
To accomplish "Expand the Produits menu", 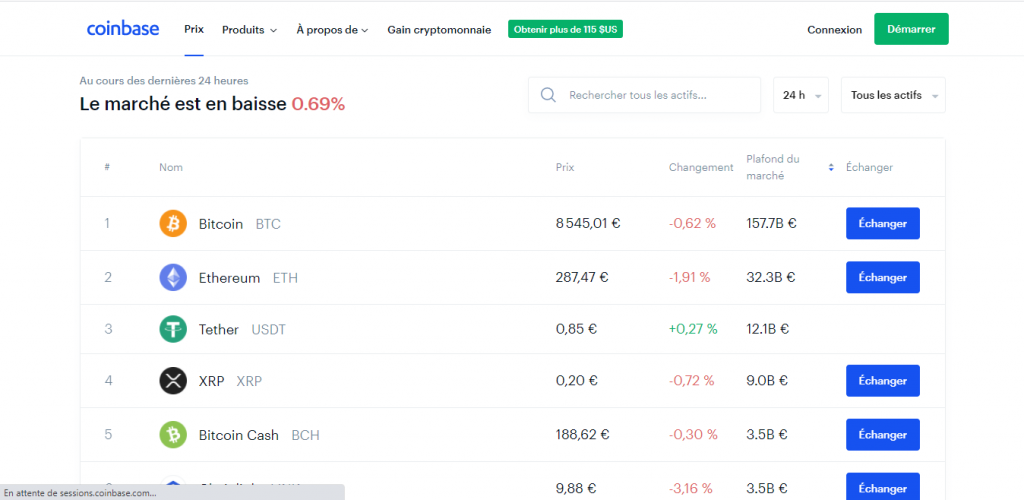I will tap(249, 30).
